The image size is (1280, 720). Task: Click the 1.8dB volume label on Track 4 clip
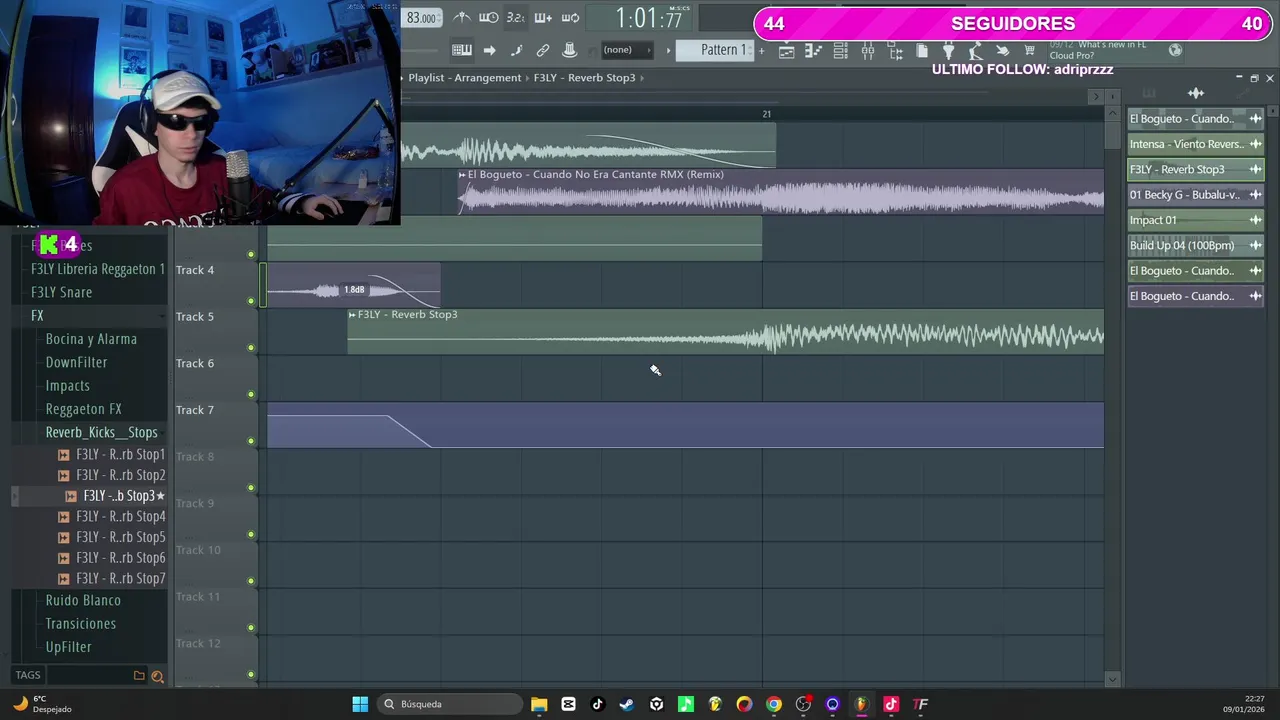coord(354,290)
